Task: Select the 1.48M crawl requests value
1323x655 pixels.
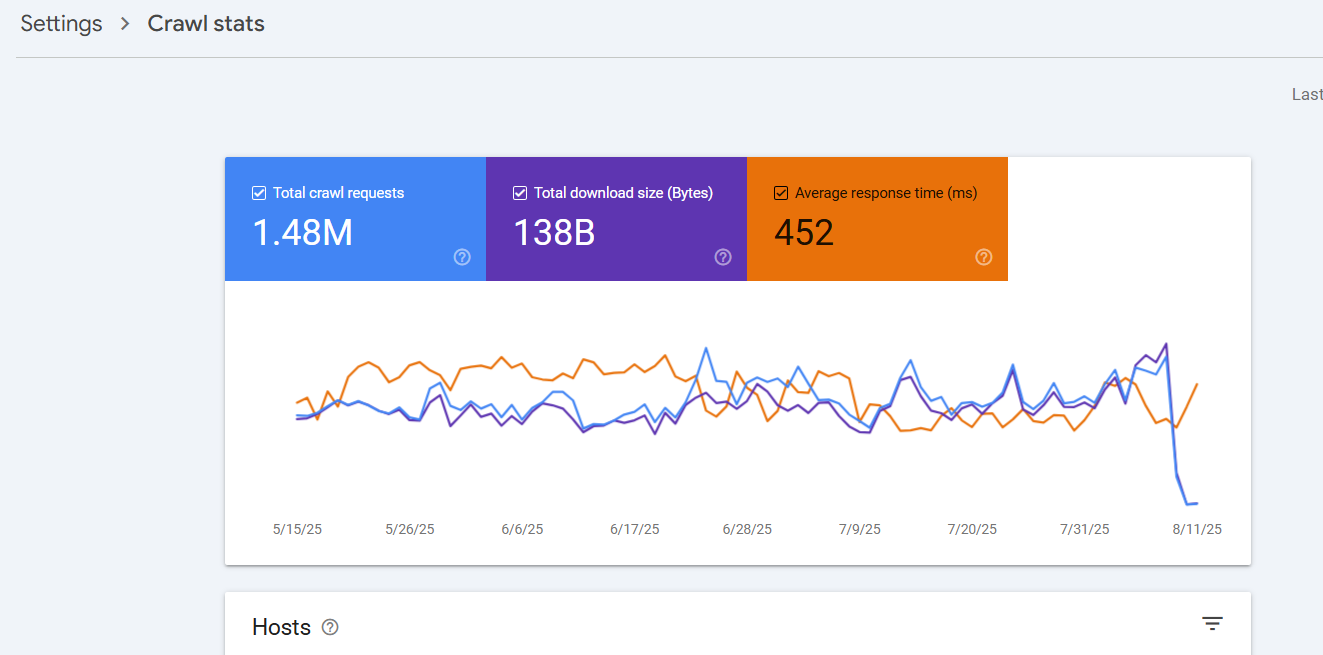Action: (302, 233)
